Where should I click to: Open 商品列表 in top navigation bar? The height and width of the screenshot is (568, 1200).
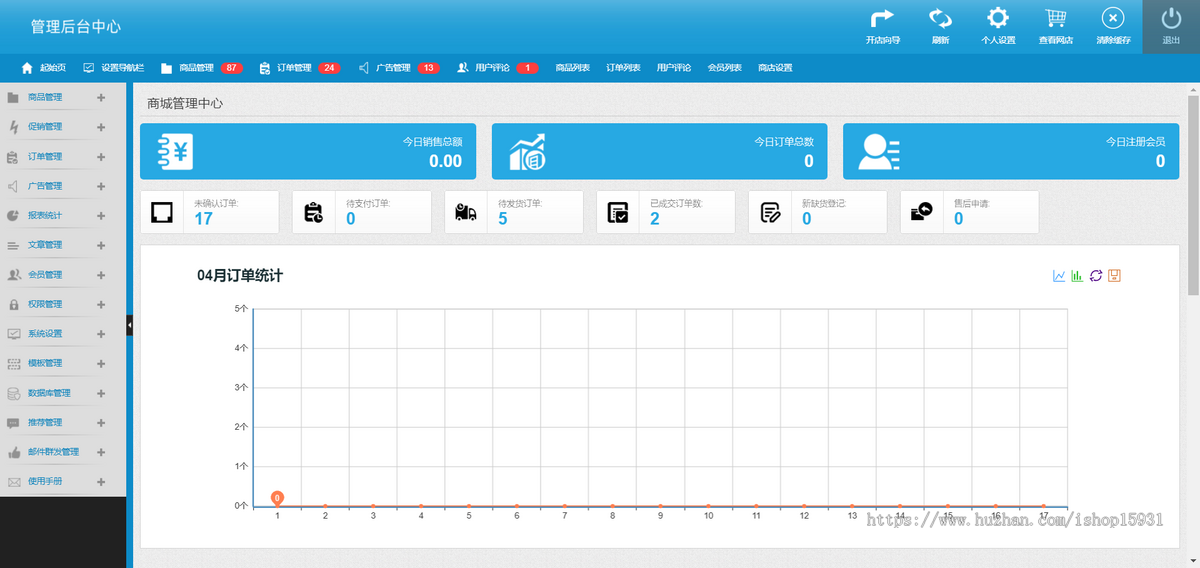(572, 68)
